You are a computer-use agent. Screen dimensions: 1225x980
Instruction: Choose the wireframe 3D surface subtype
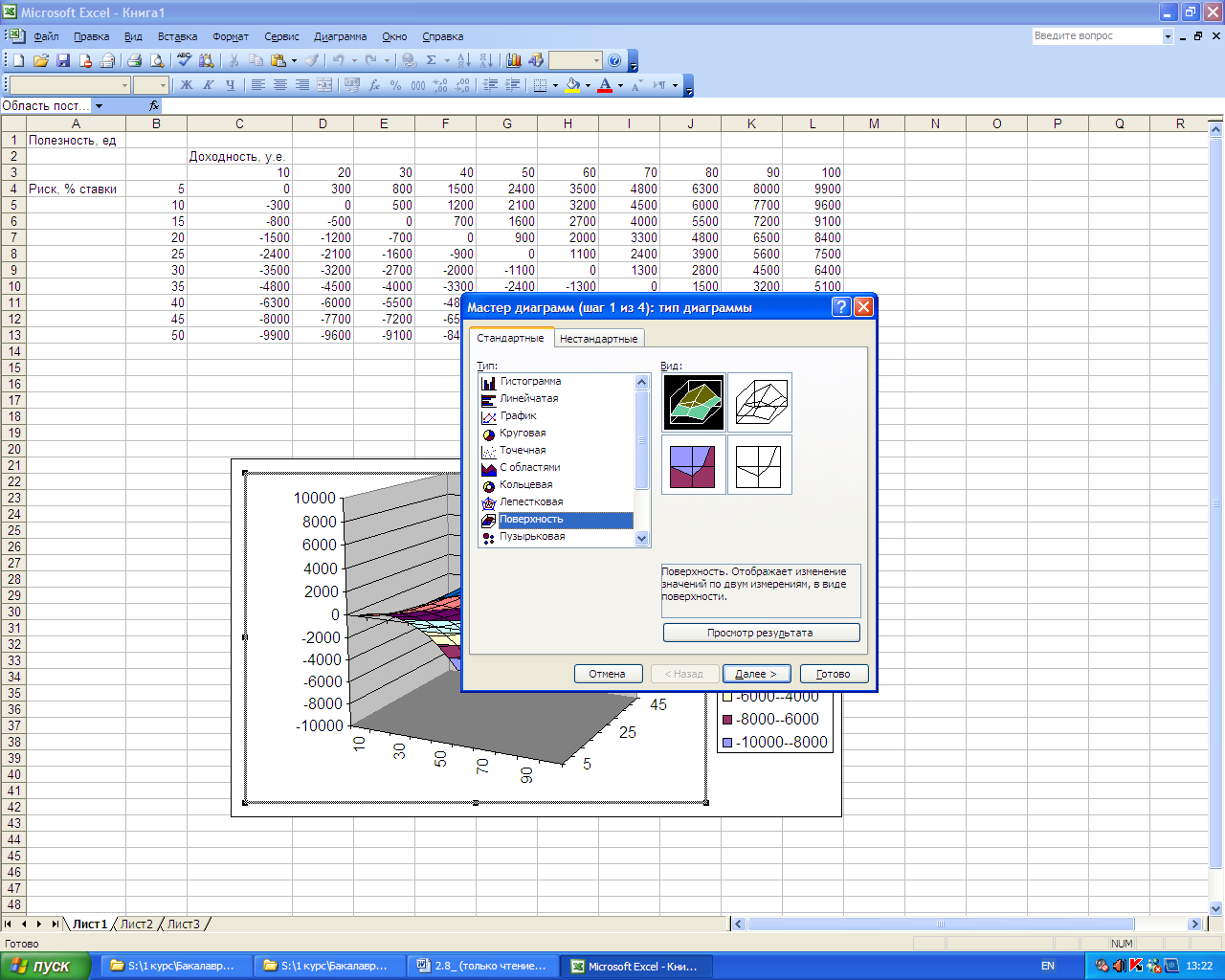pyautogui.click(x=760, y=403)
